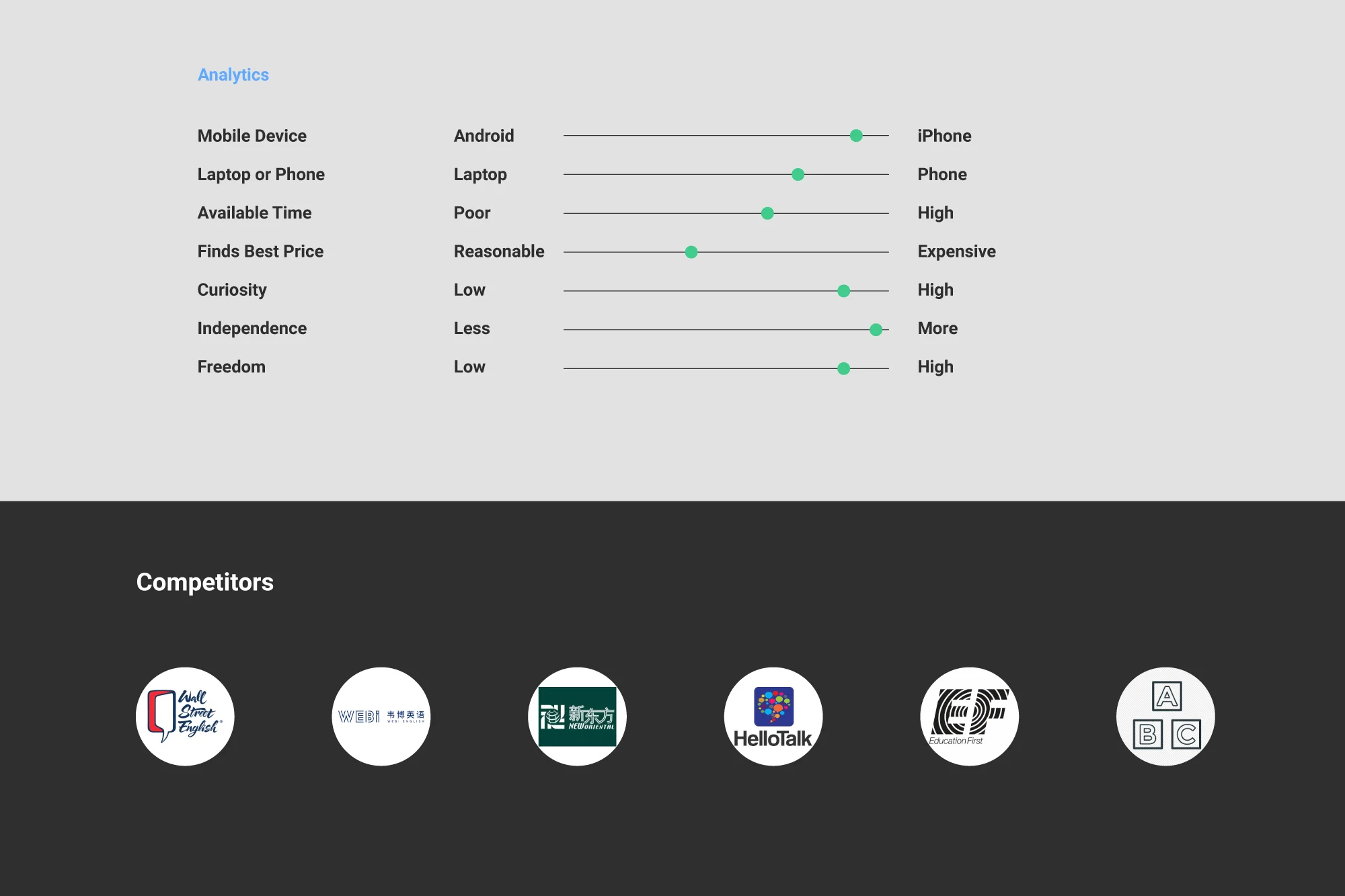
Task: Click the New Oriental competitor logo
Action: coord(578,716)
